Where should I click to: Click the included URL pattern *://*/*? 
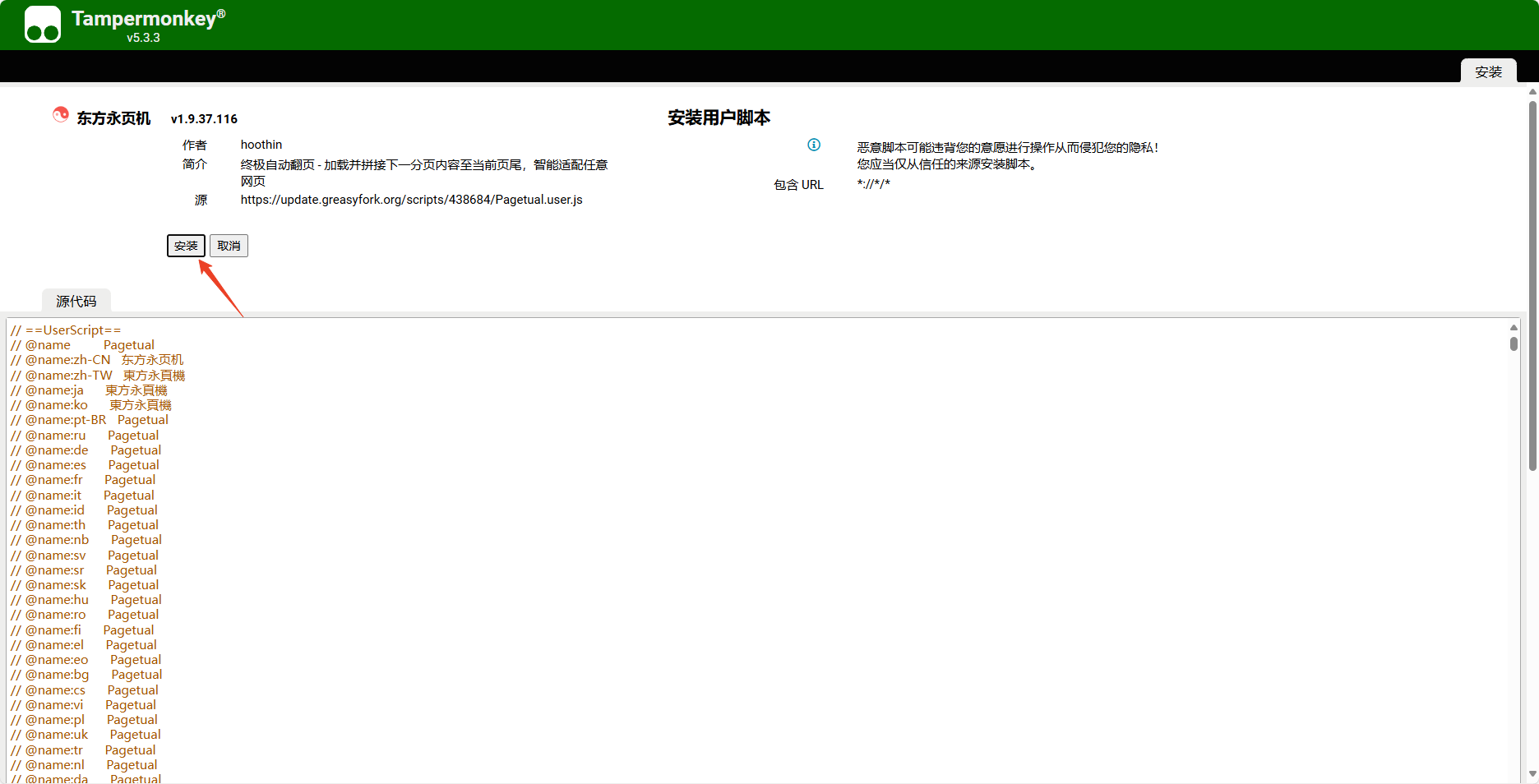[874, 184]
